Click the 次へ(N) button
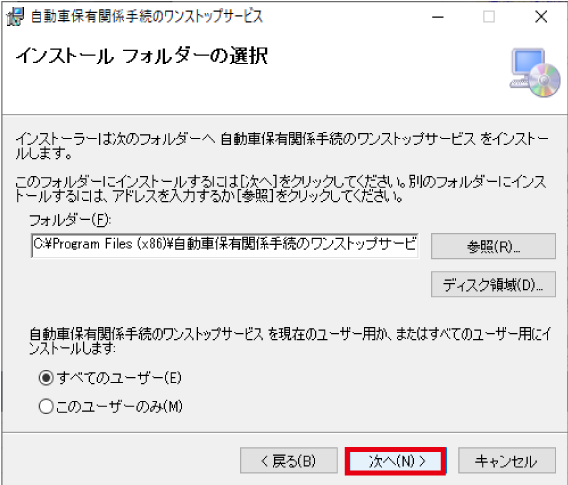Screen dimensions: 568x485 396,461
